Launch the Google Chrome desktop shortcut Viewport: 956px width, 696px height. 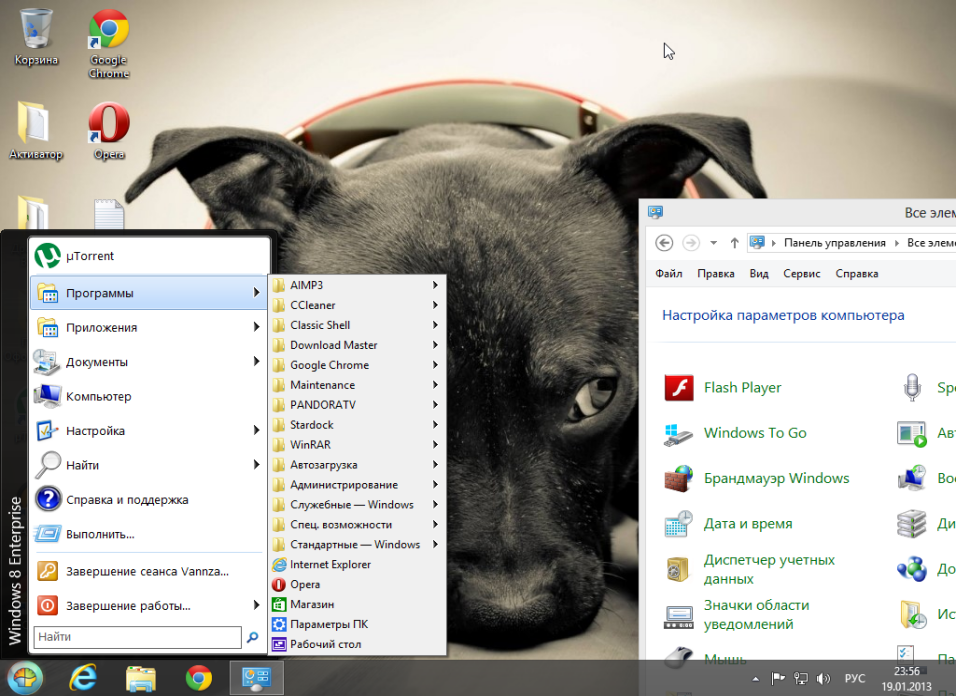(109, 43)
